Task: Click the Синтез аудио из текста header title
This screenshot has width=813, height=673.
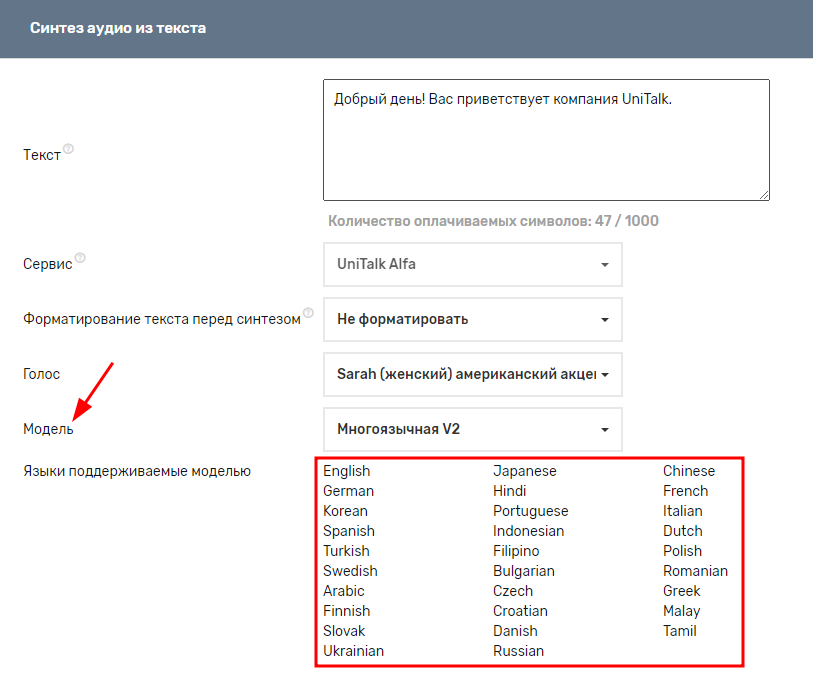Action: coord(118,28)
